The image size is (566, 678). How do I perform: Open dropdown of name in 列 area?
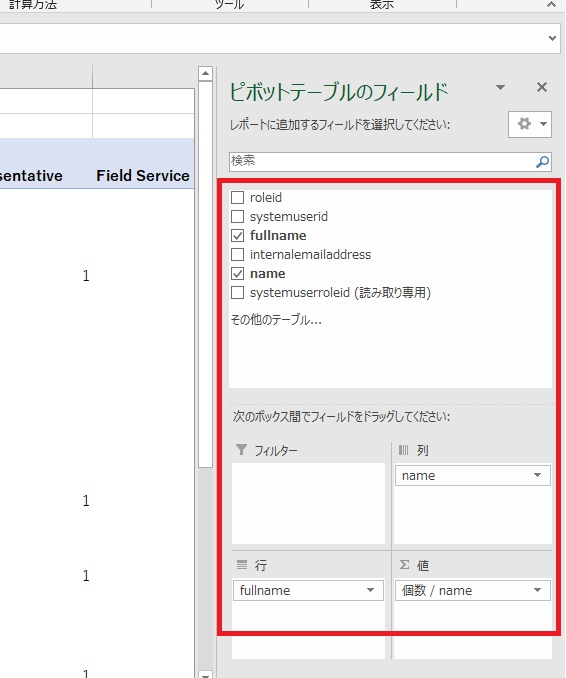click(537, 475)
